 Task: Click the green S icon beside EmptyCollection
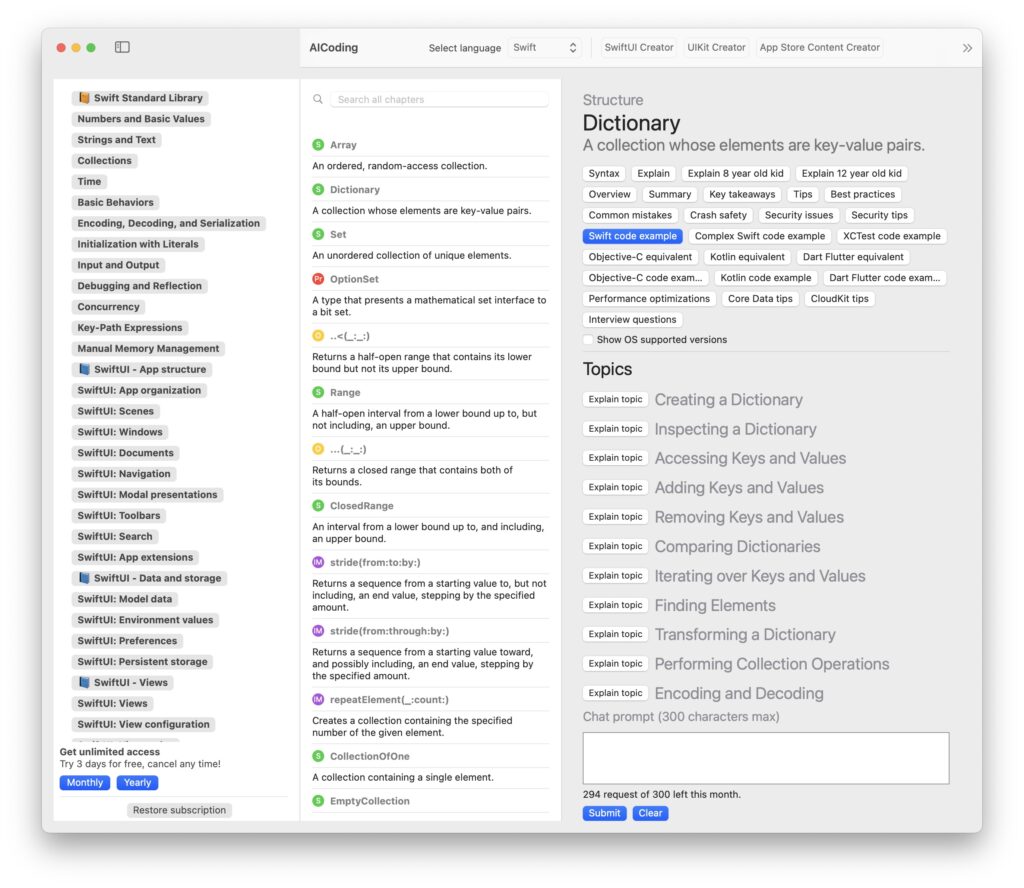(318, 801)
